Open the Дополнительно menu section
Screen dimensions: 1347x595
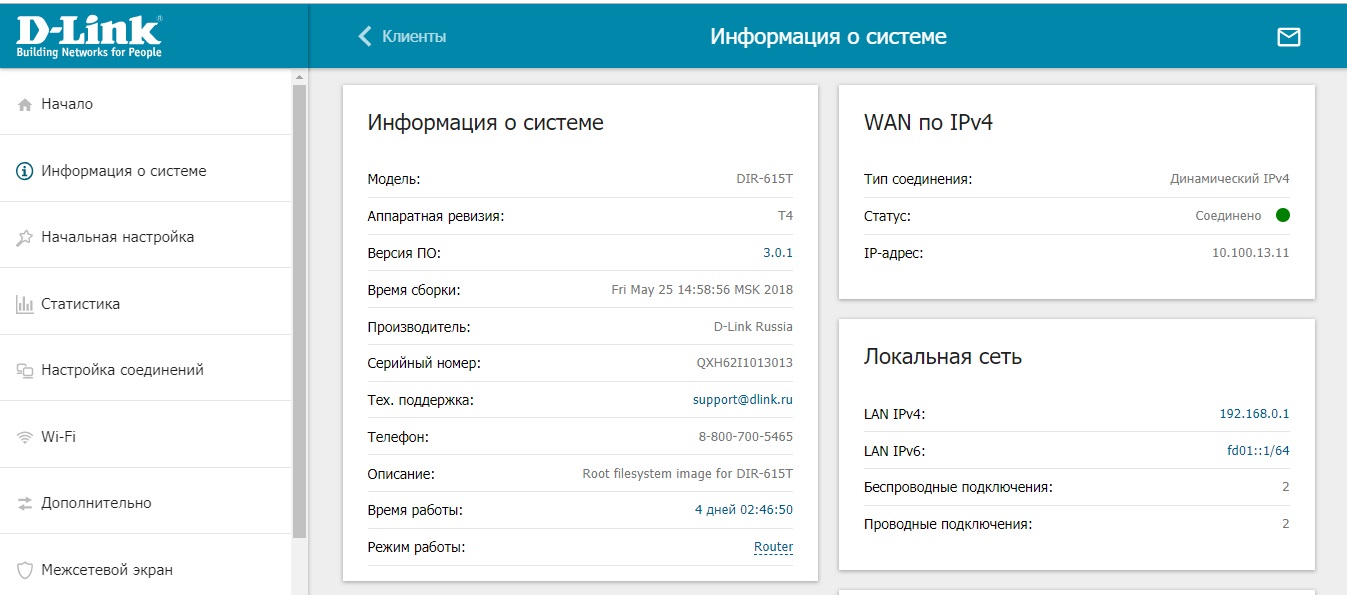point(96,503)
